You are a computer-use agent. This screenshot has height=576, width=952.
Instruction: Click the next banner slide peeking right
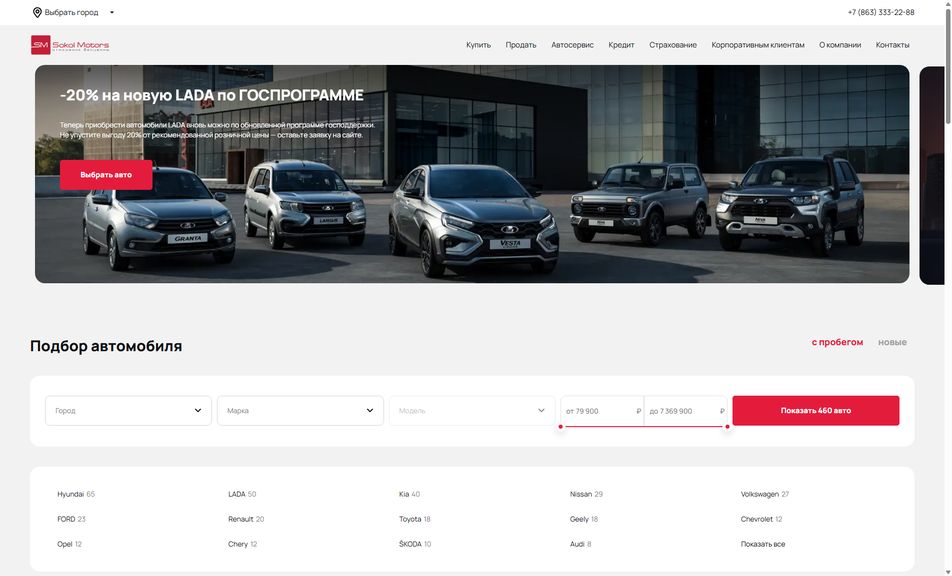coord(932,175)
